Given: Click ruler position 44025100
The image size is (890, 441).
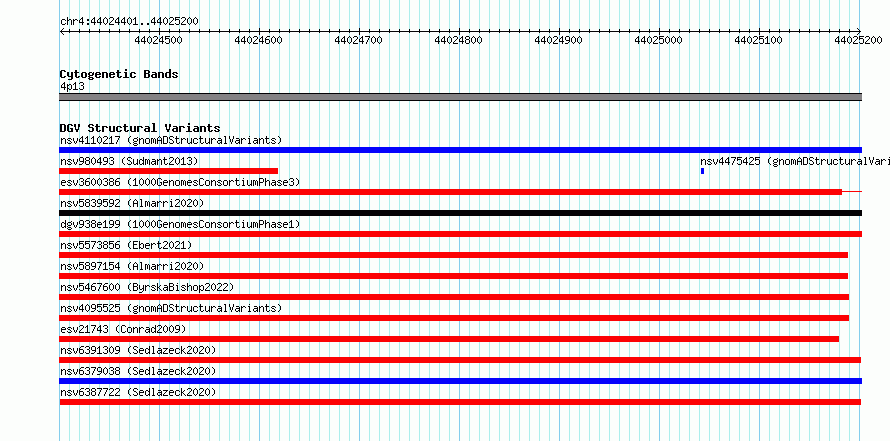Looking at the screenshot, I should (x=759, y=40).
